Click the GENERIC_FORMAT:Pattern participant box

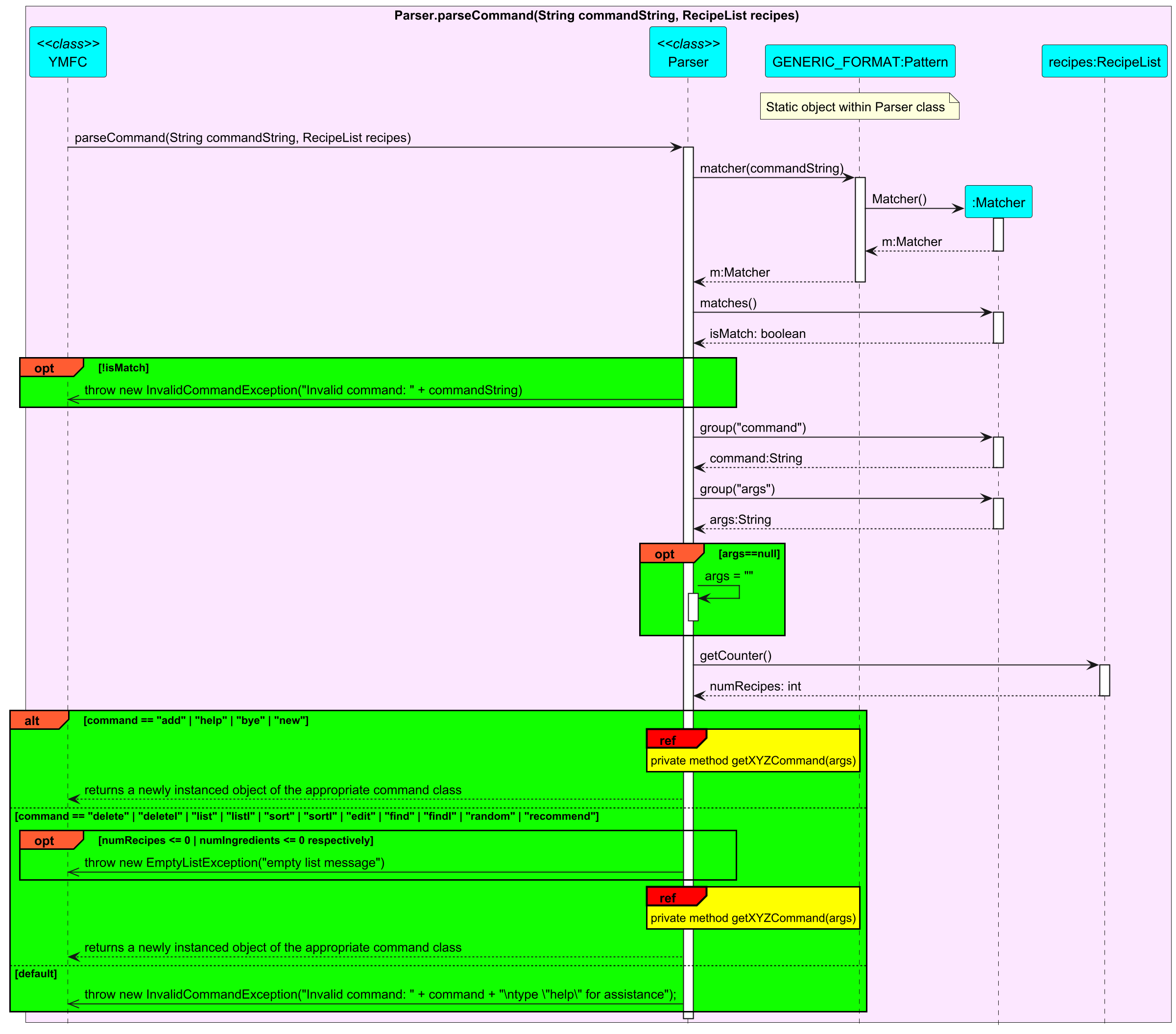click(x=860, y=61)
